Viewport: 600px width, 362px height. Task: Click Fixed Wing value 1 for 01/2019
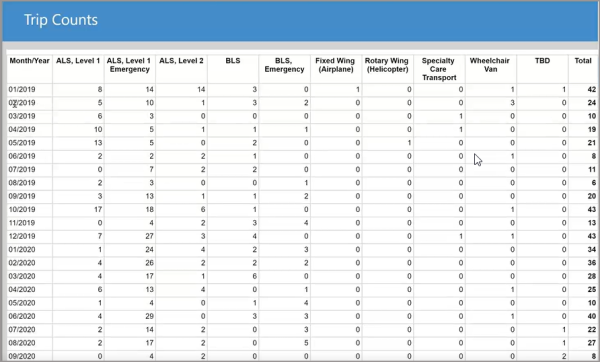point(358,89)
